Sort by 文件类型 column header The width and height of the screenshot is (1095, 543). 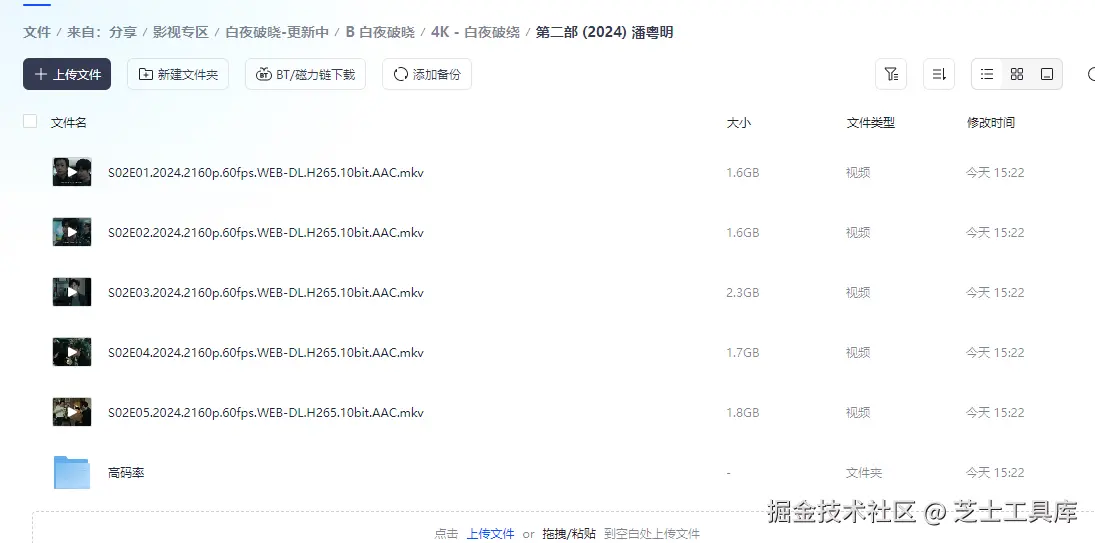point(871,123)
